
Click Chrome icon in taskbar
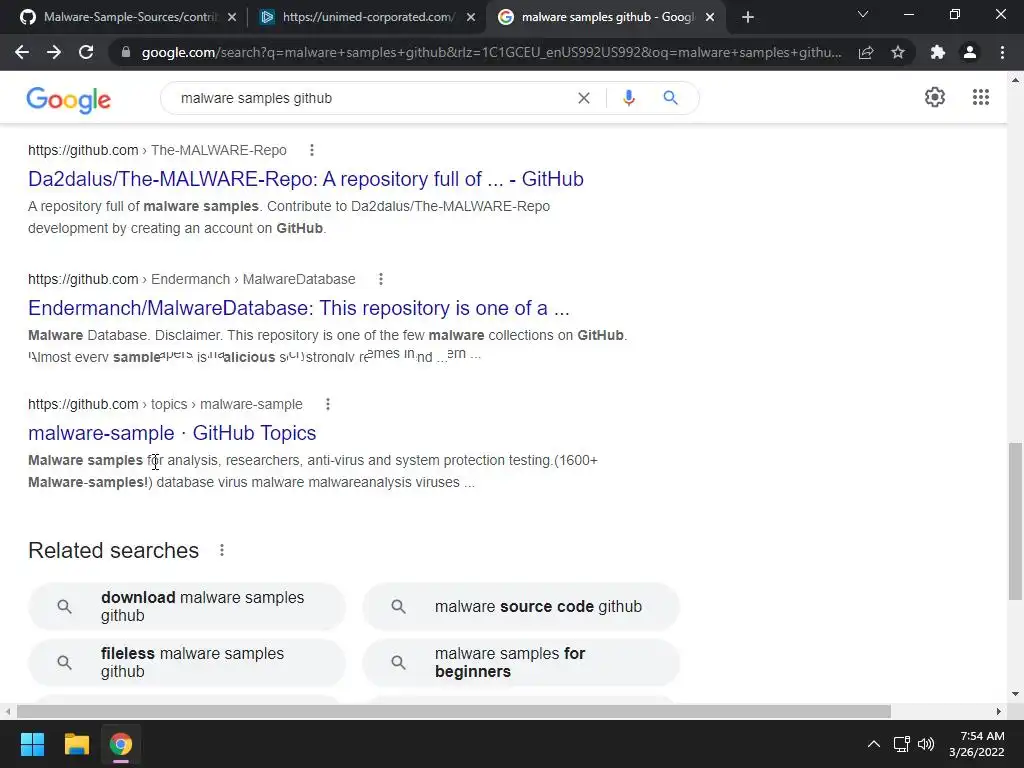[121, 744]
